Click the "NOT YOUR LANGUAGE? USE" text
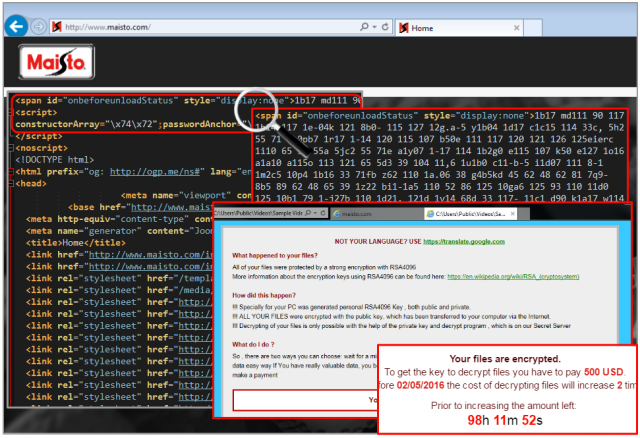The height and width of the screenshot is (438, 640). point(378,242)
